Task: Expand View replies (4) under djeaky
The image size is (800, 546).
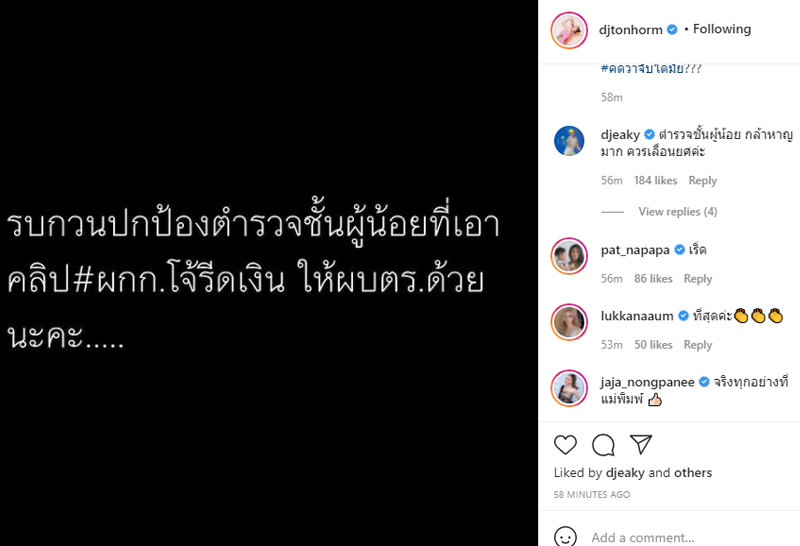Action: click(678, 211)
